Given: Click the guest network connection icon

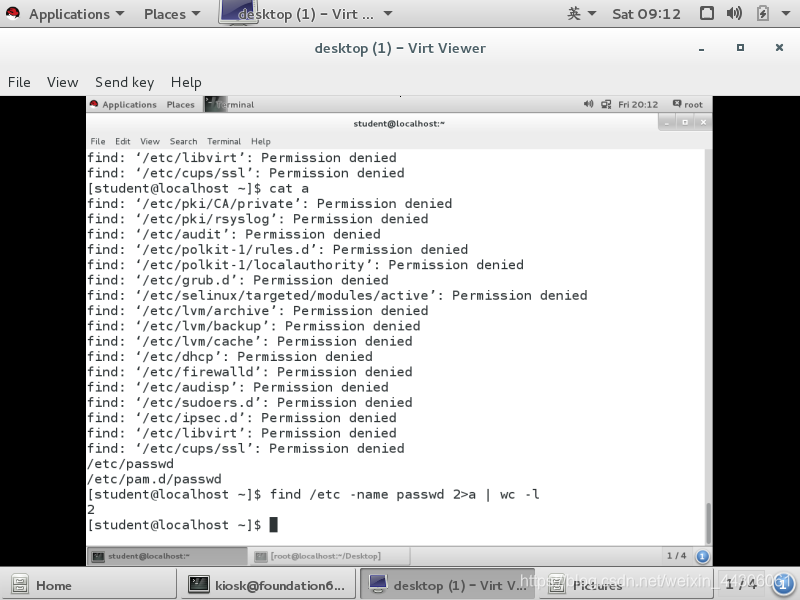Looking at the screenshot, I should pyautogui.click(x=606, y=104).
